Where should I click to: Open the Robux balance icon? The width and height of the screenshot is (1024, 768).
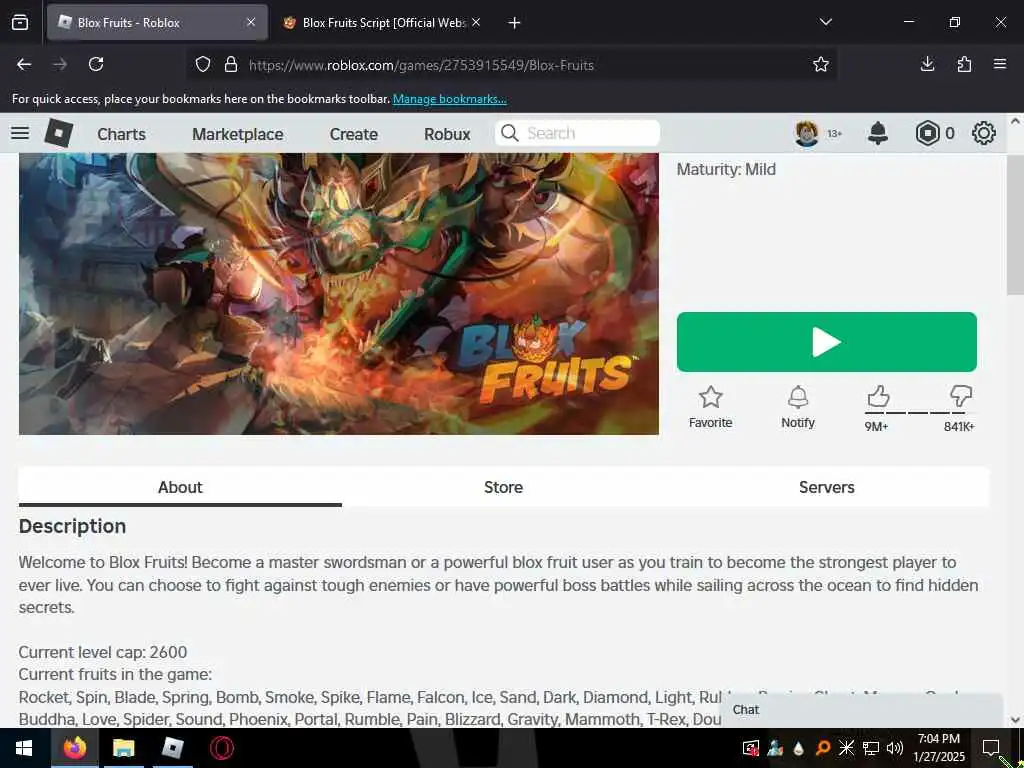click(927, 134)
